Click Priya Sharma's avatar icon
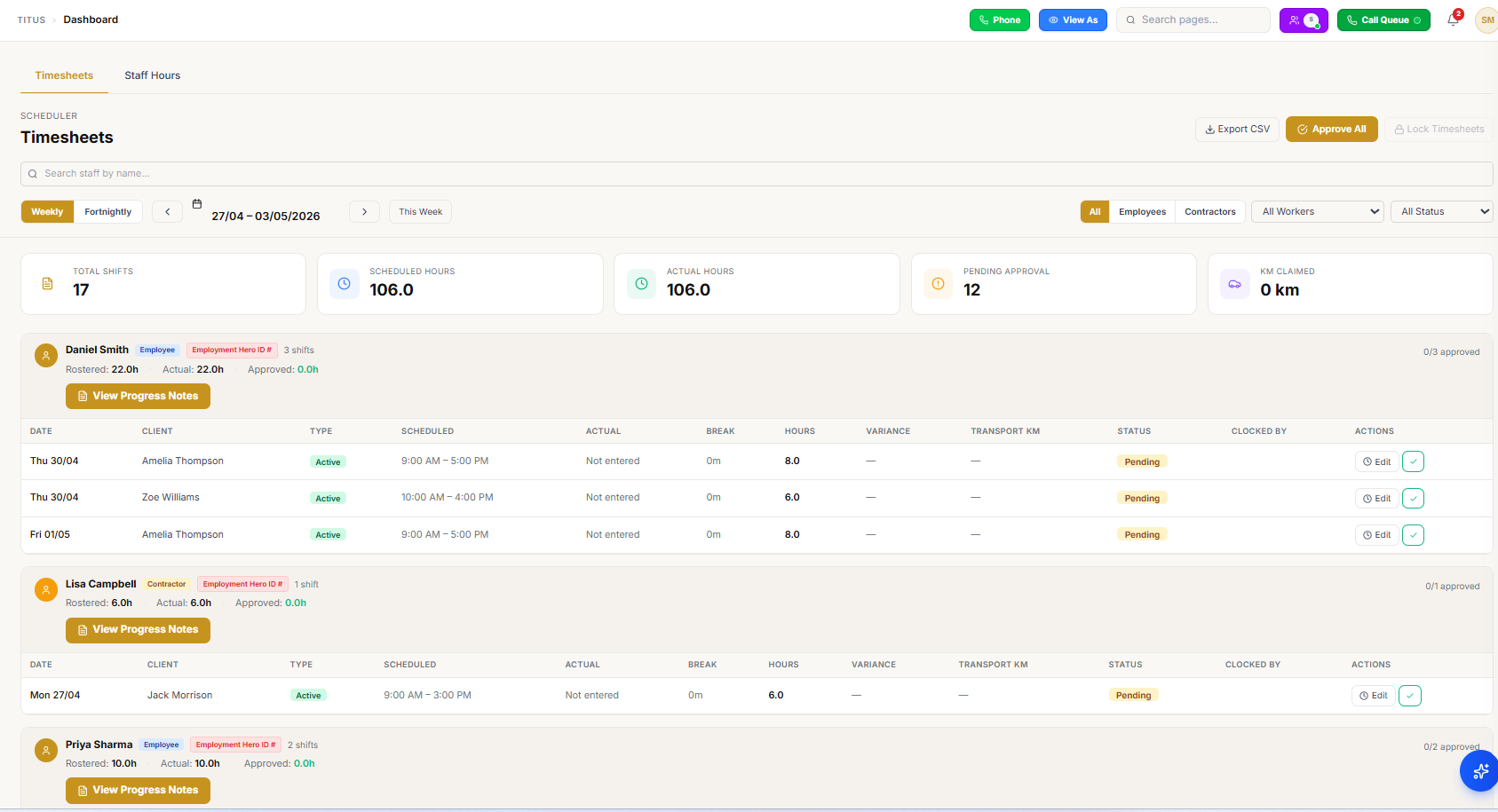 pyautogui.click(x=46, y=751)
